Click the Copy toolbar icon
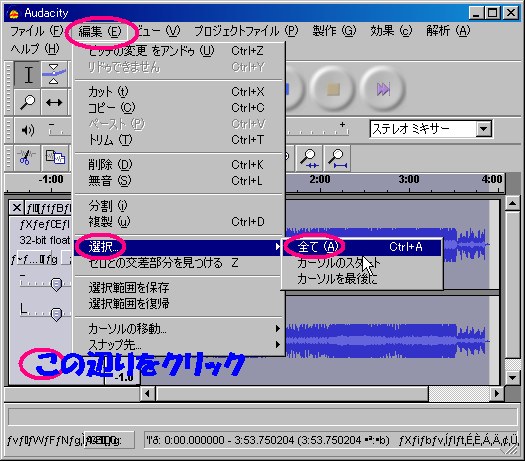This screenshot has width=525, height=461. tap(55, 157)
